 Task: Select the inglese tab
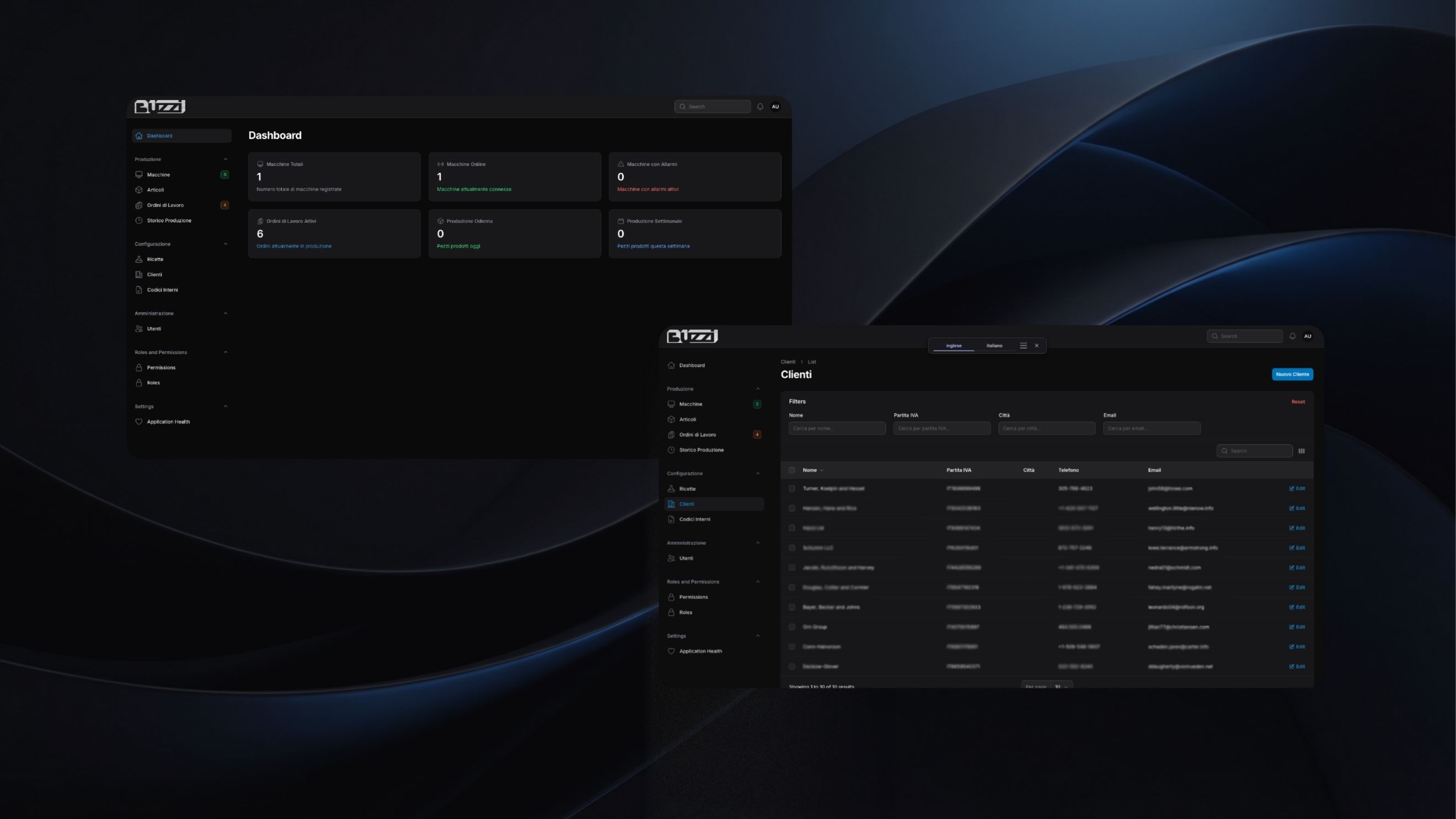(x=954, y=345)
